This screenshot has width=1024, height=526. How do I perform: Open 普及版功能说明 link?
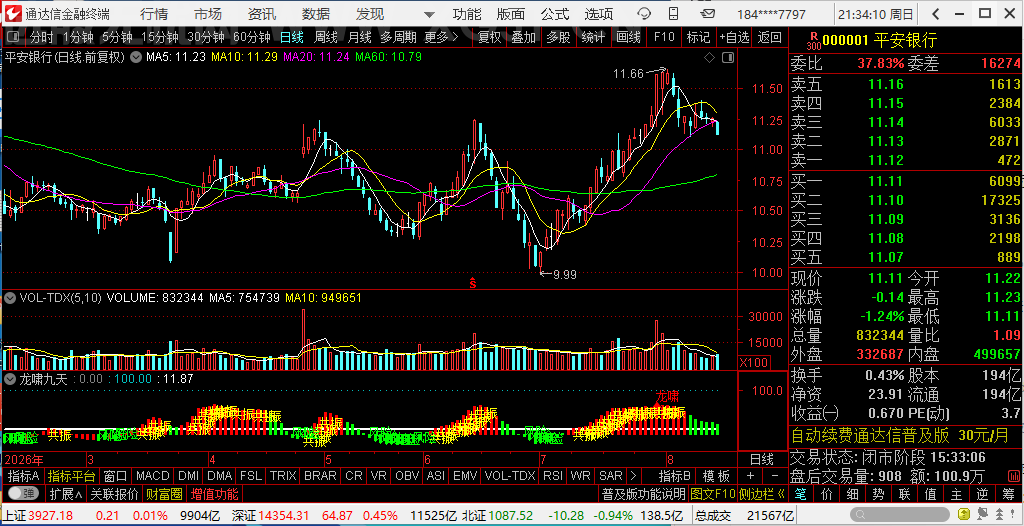coord(643,493)
